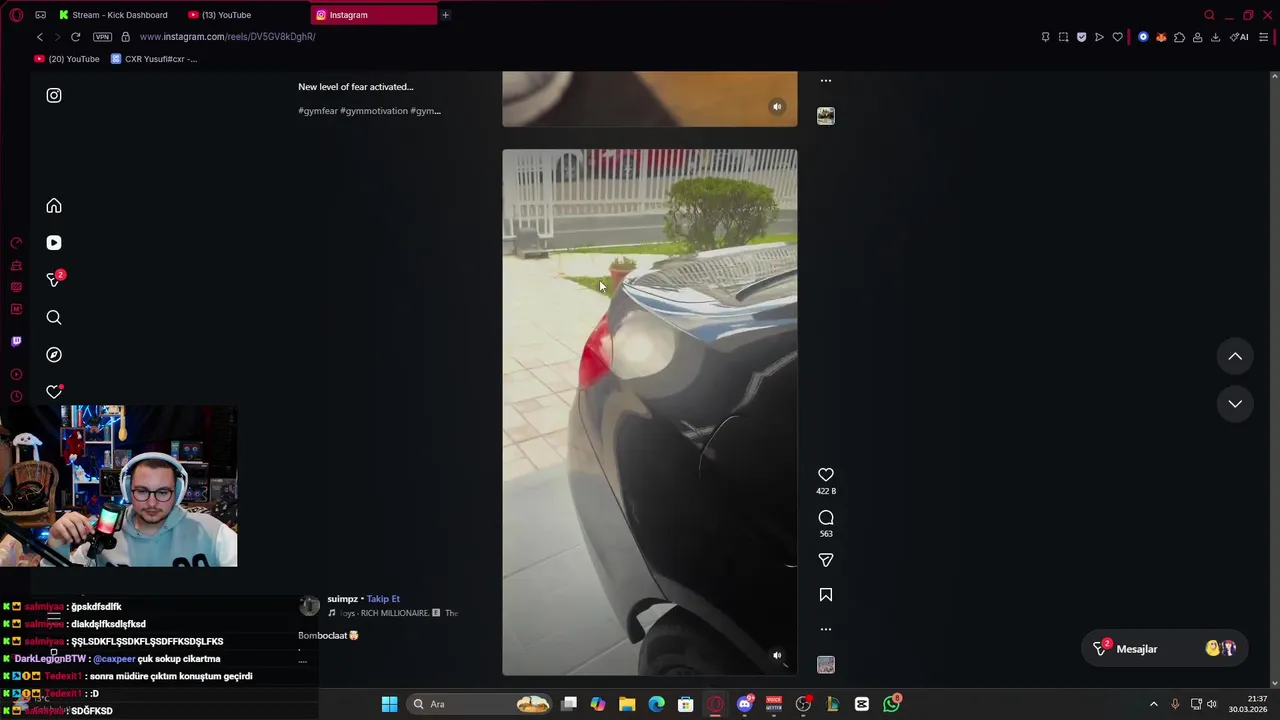1280x720 pixels.
Task: Open Discord from the taskbar
Action: click(745, 704)
